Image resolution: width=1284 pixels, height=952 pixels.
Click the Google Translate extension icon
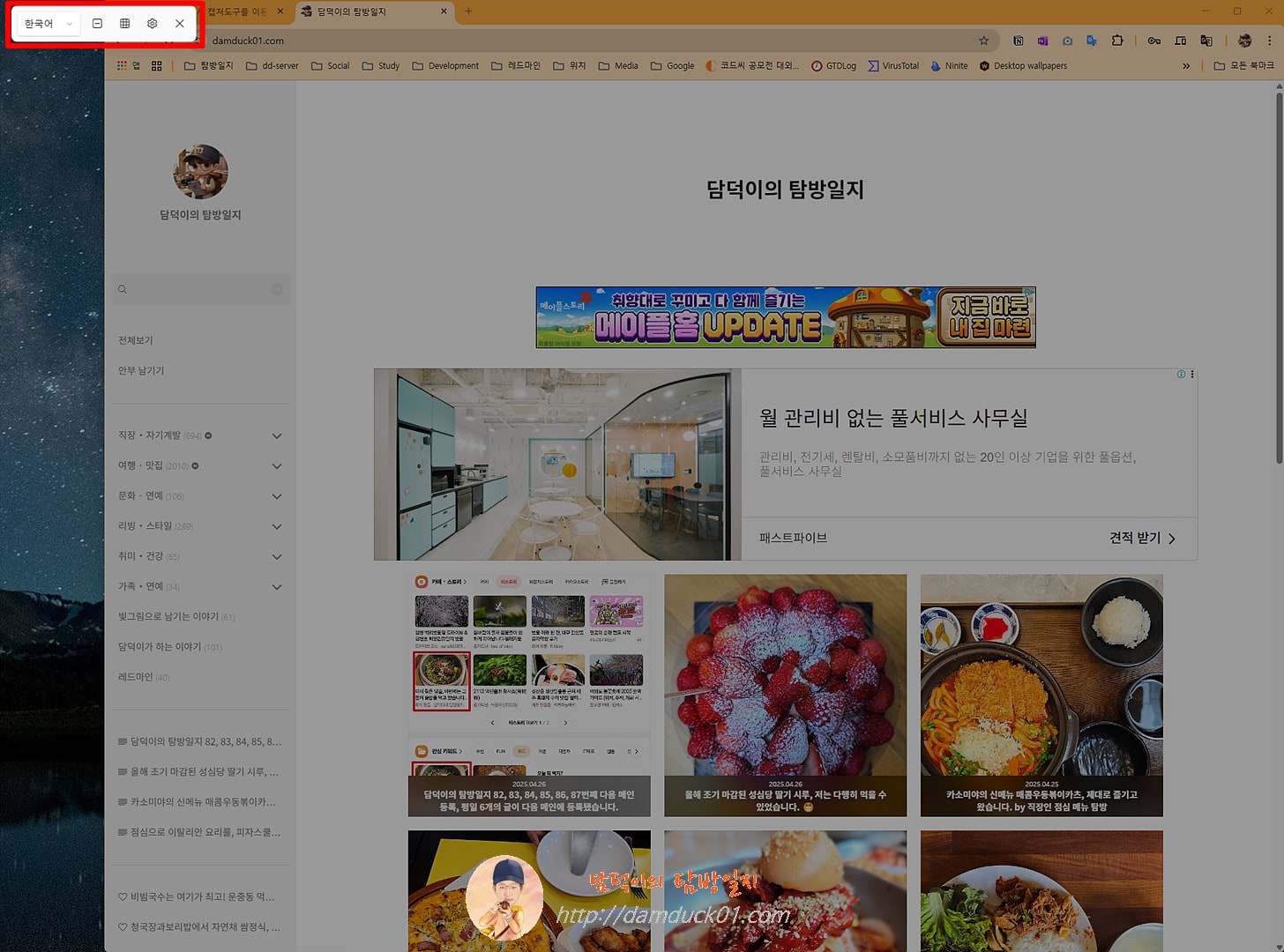[x=1206, y=41]
